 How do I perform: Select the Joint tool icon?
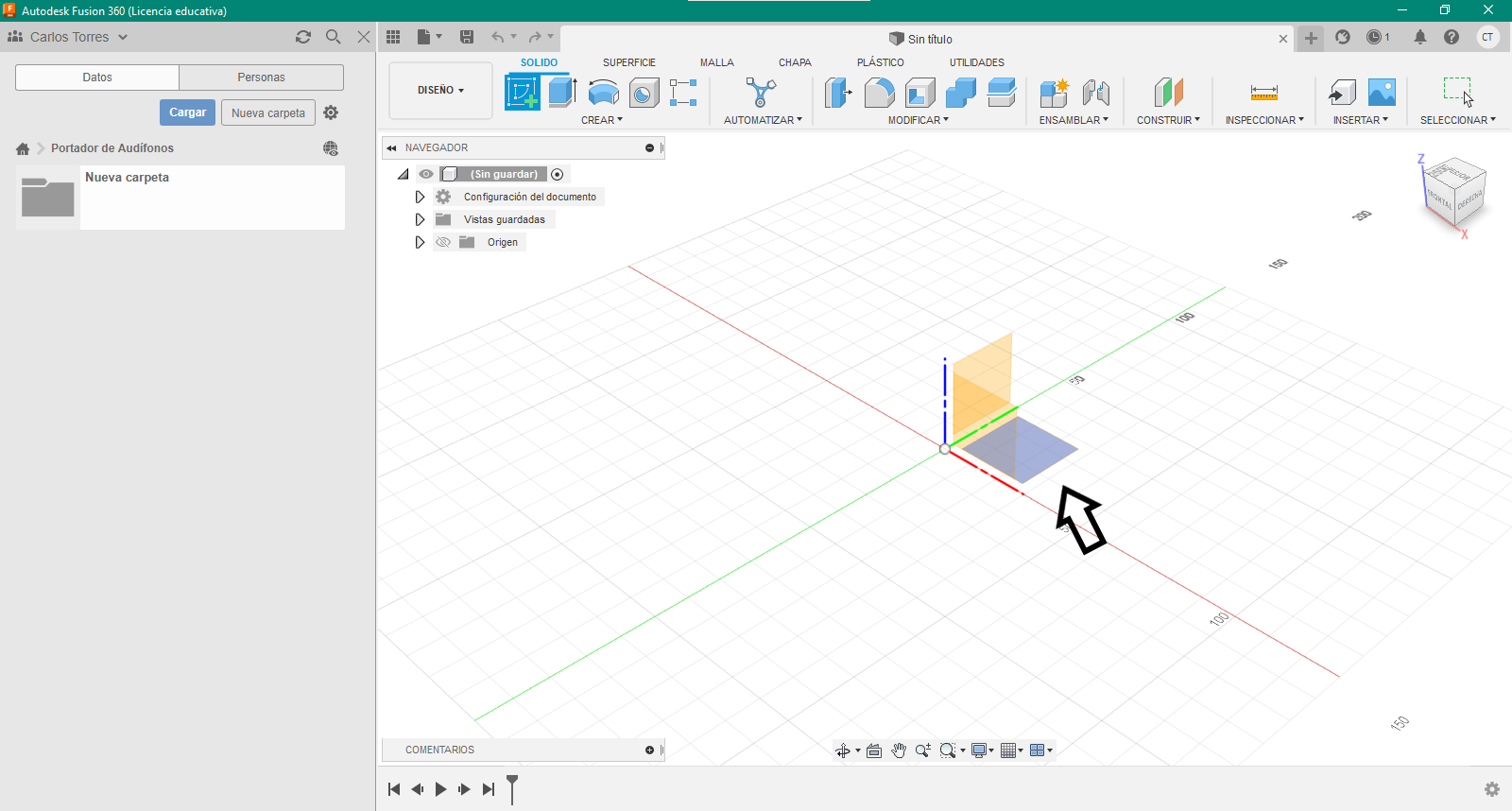pos(1095,93)
